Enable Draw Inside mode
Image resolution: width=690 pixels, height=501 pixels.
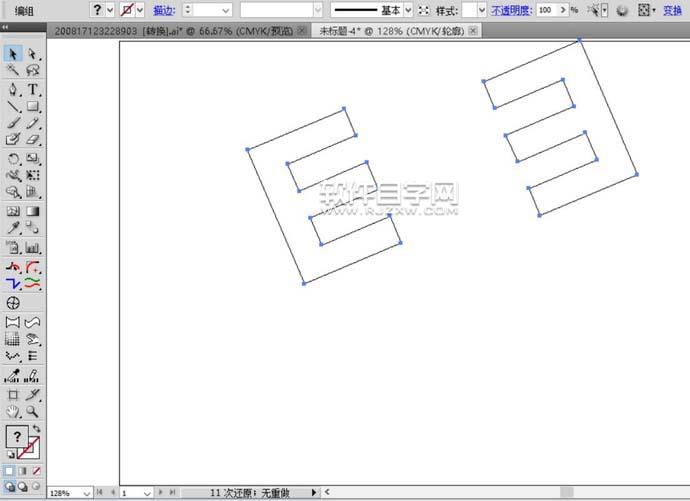[37, 486]
